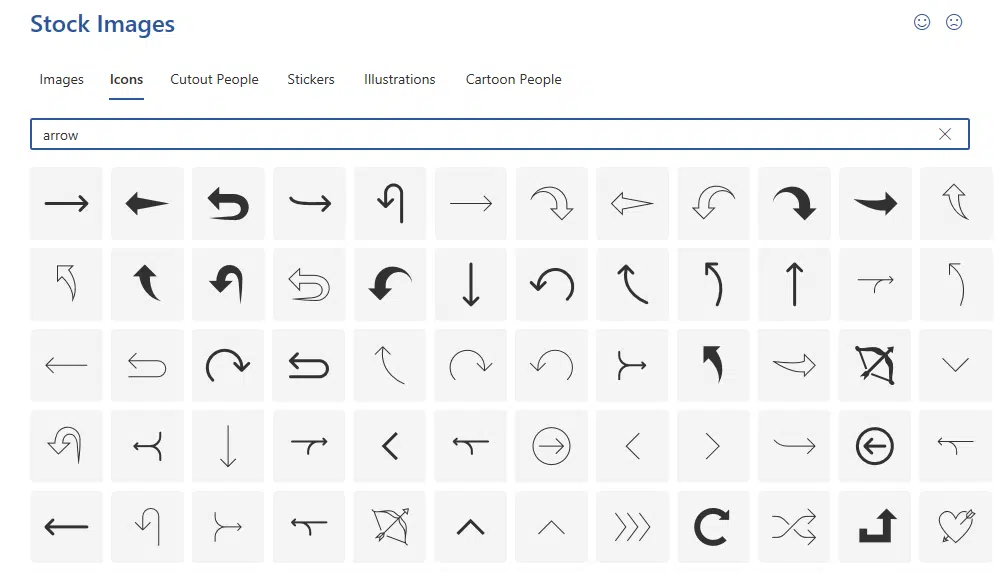Pick the thin downward arrow in fourth row
Image resolution: width=1002 pixels, height=573 pixels.
coord(228,446)
